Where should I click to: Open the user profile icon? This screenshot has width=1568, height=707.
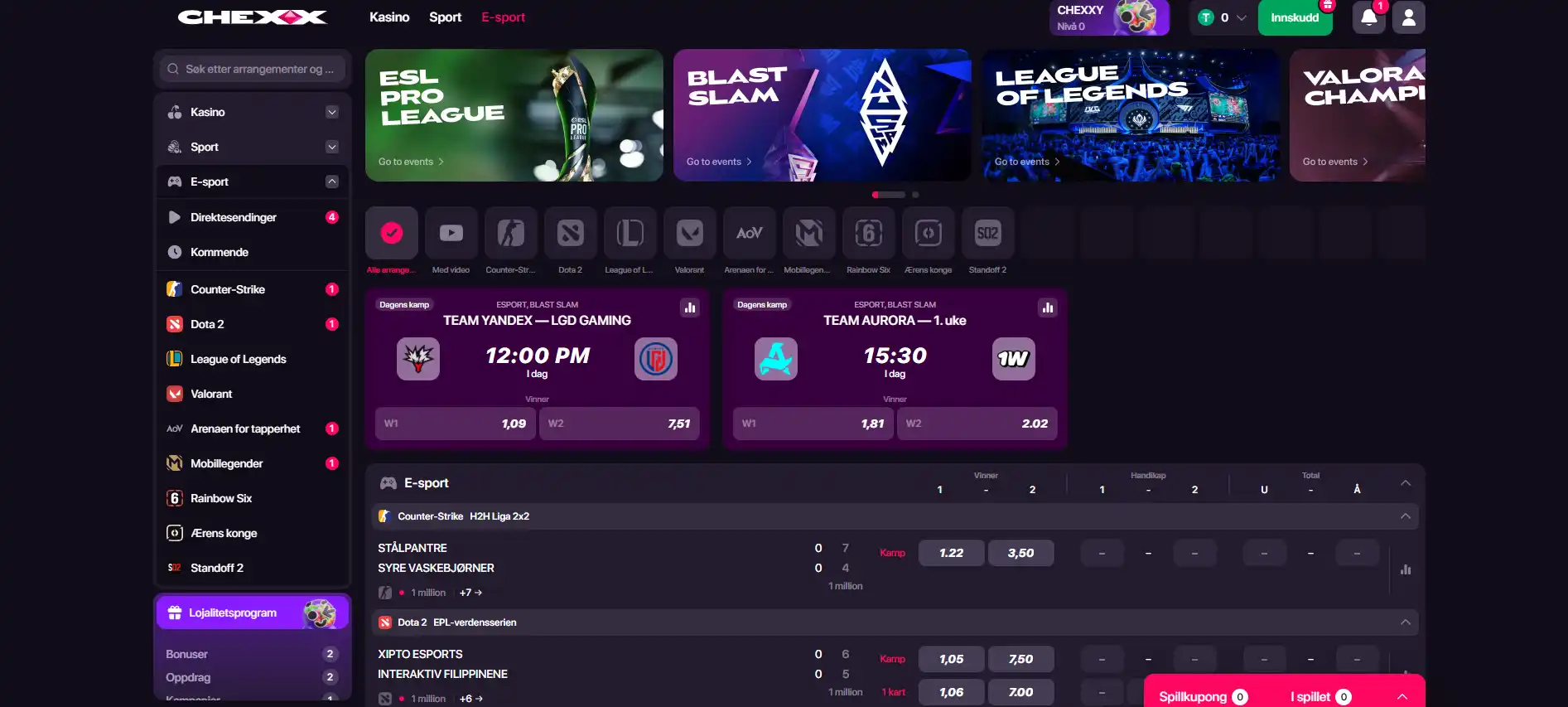1408,17
